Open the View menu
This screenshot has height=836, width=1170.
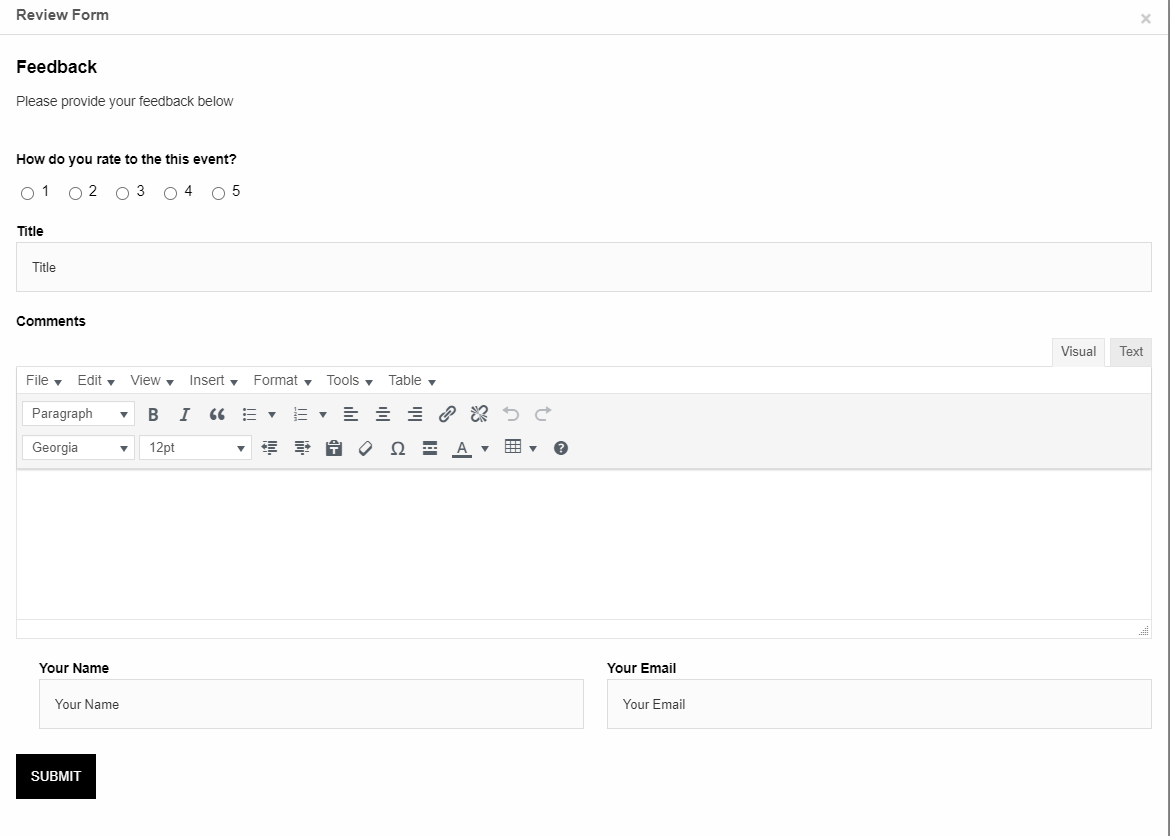coord(151,381)
